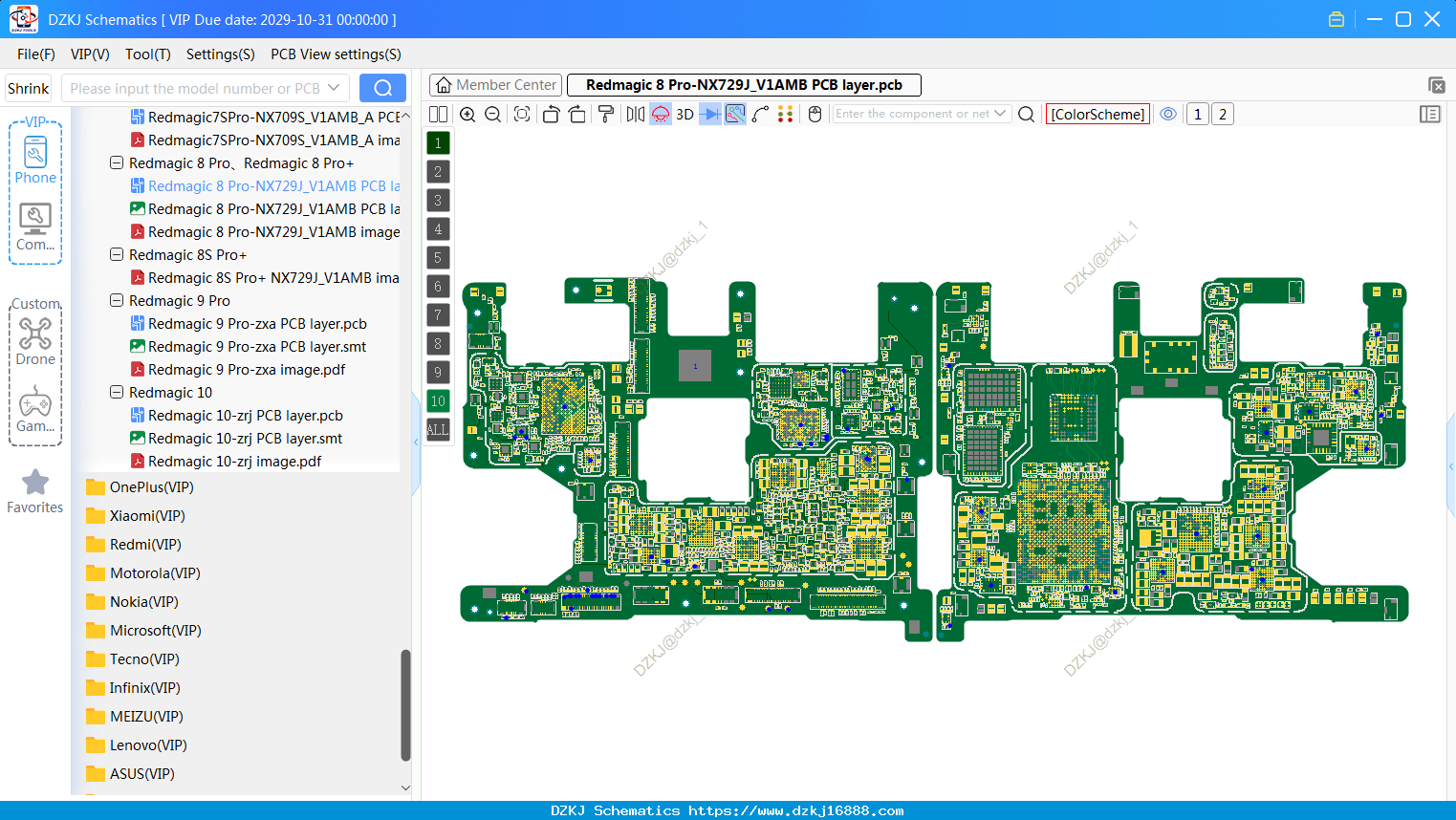Viewport: 1456px width, 820px height.
Task: Show PCB layer 5
Action: click(x=438, y=257)
